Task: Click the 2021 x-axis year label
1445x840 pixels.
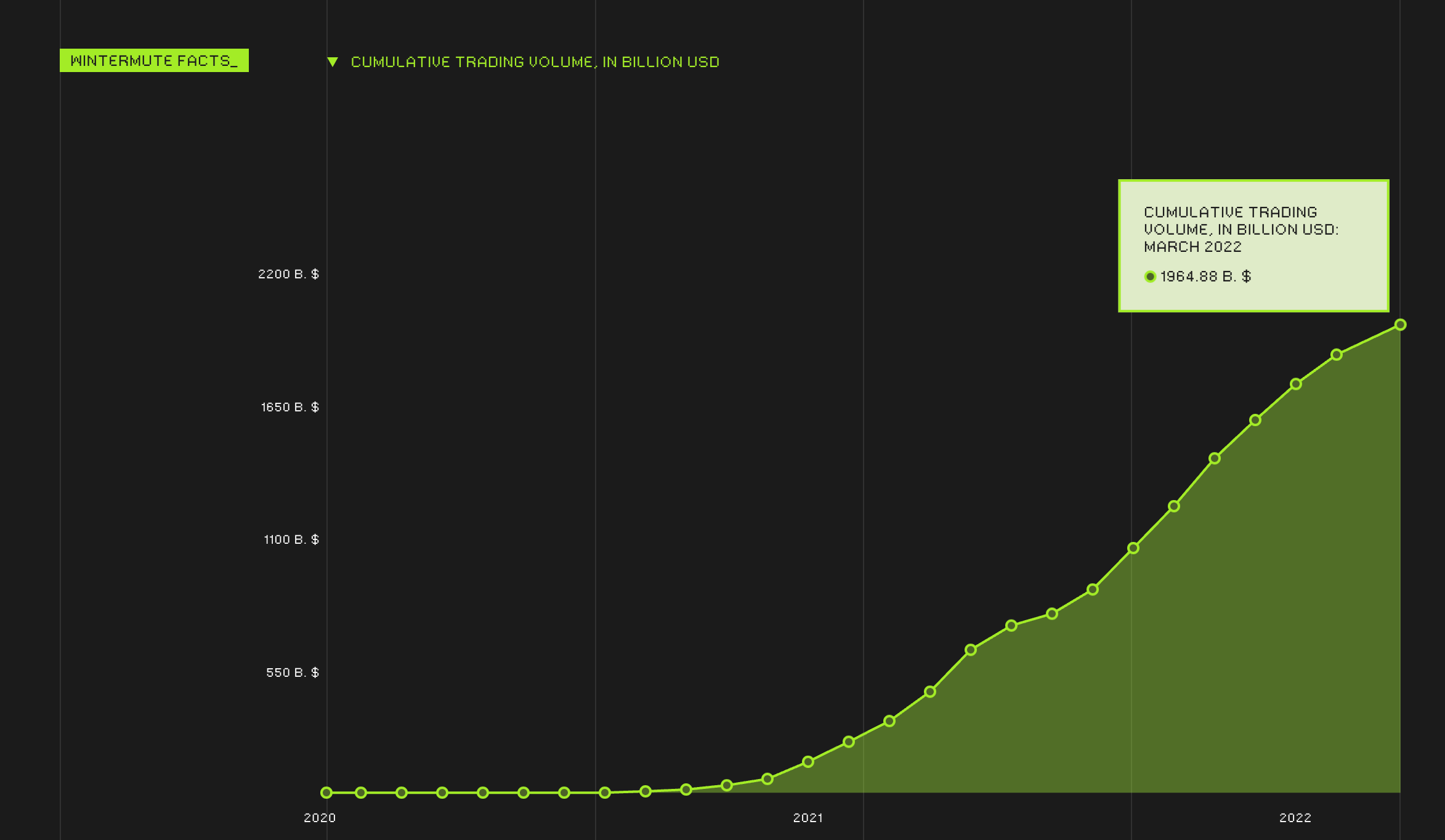Action: [807, 818]
